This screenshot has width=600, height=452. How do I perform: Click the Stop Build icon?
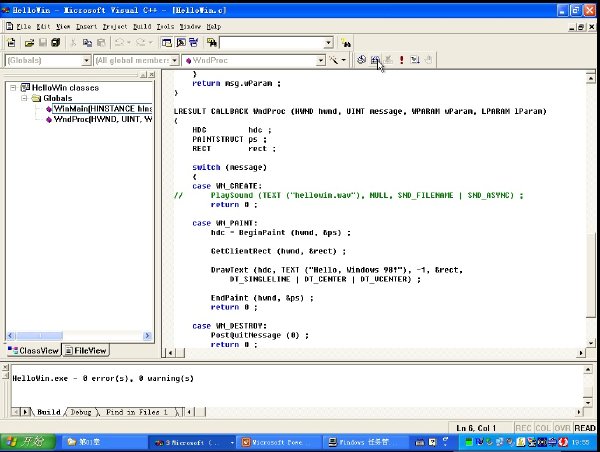click(388, 60)
